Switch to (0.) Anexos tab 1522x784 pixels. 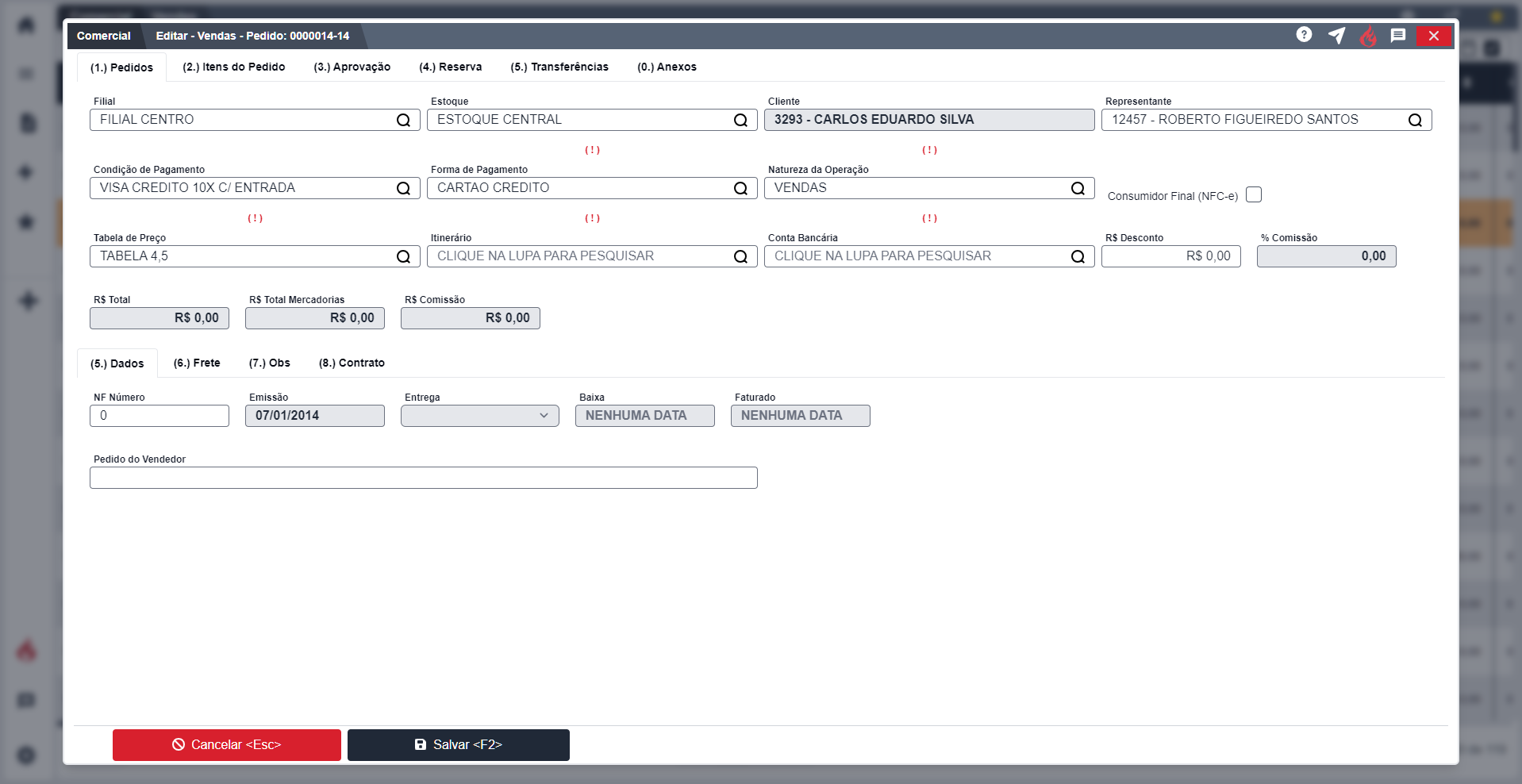coord(667,67)
